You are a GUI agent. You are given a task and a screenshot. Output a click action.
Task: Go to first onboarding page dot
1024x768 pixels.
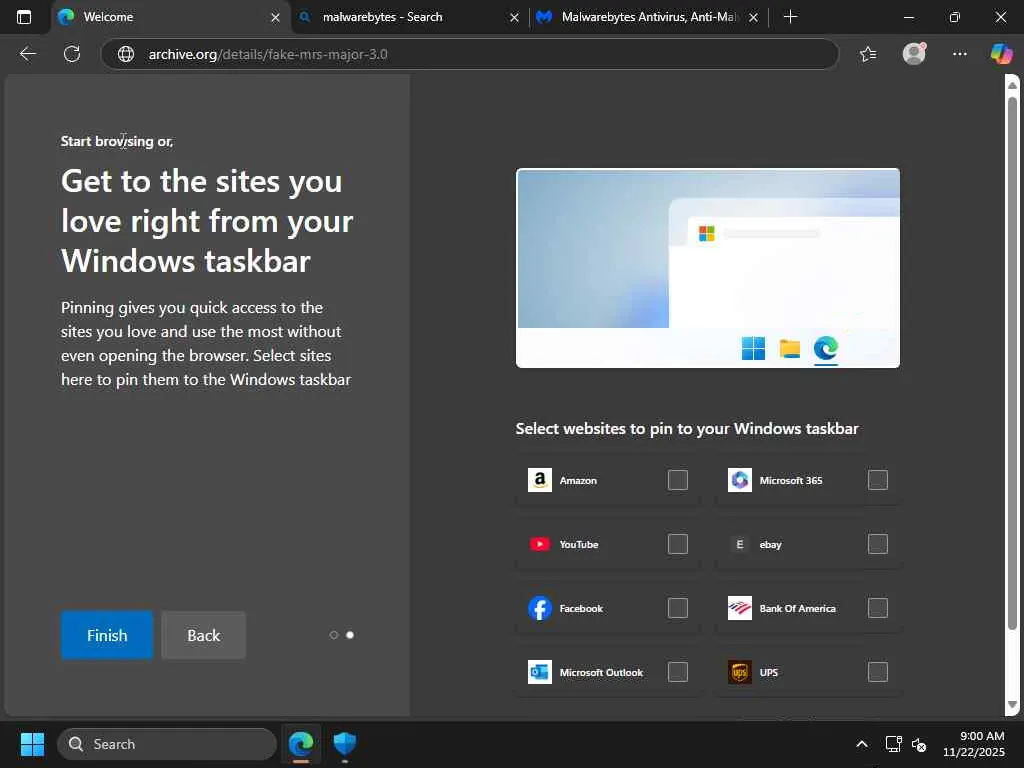point(334,635)
